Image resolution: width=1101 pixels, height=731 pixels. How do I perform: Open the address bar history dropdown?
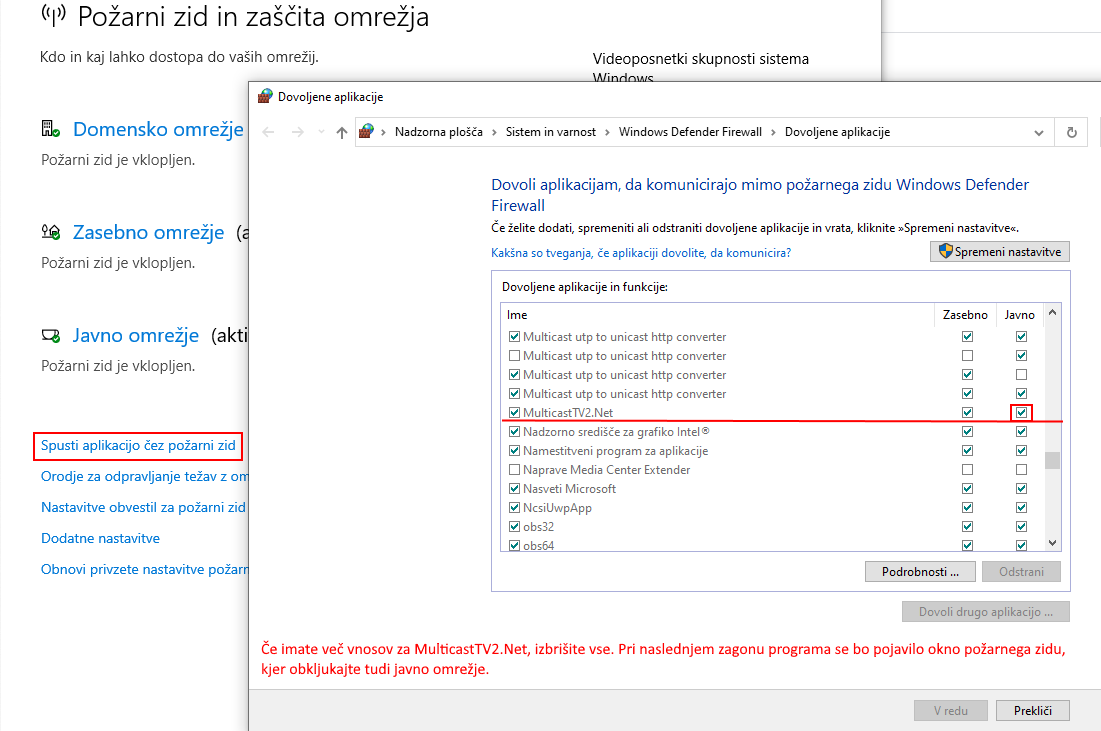click(x=1039, y=132)
